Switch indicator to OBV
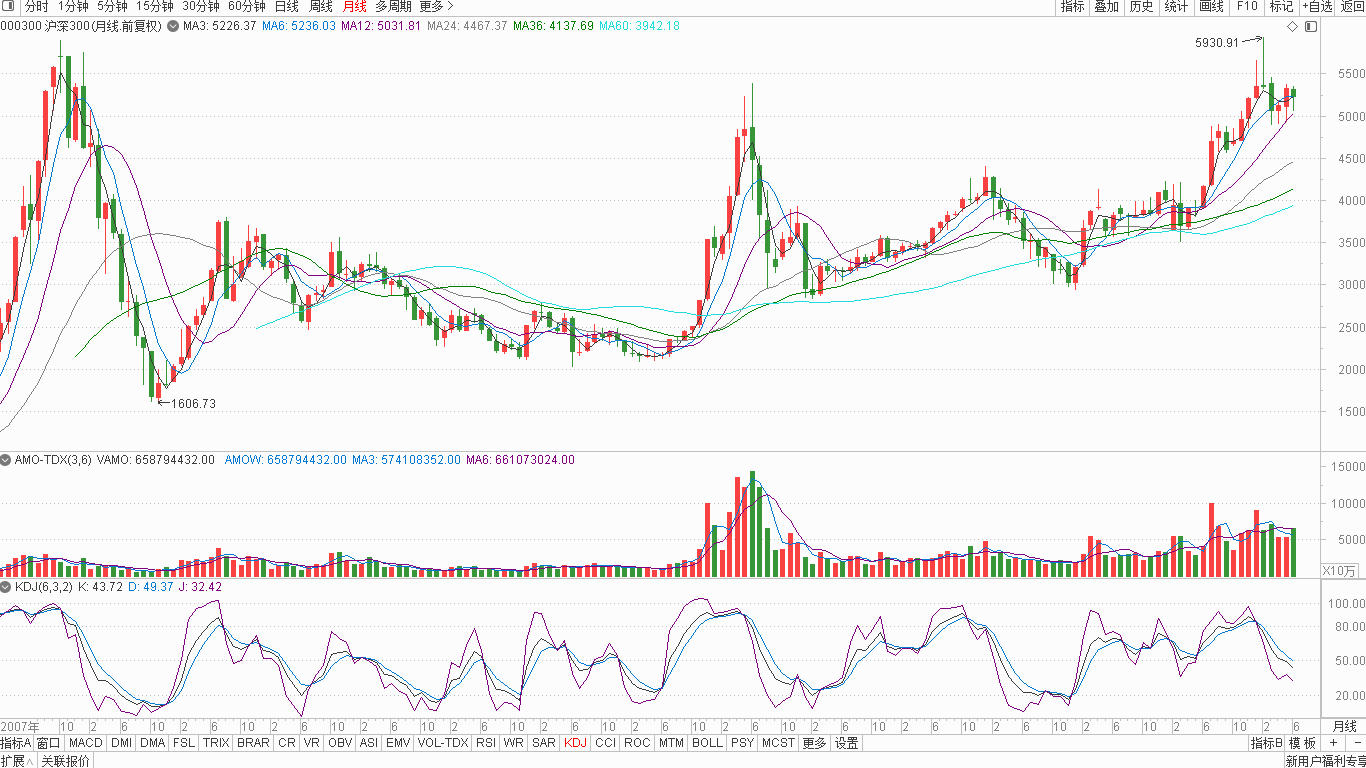 [340, 743]
